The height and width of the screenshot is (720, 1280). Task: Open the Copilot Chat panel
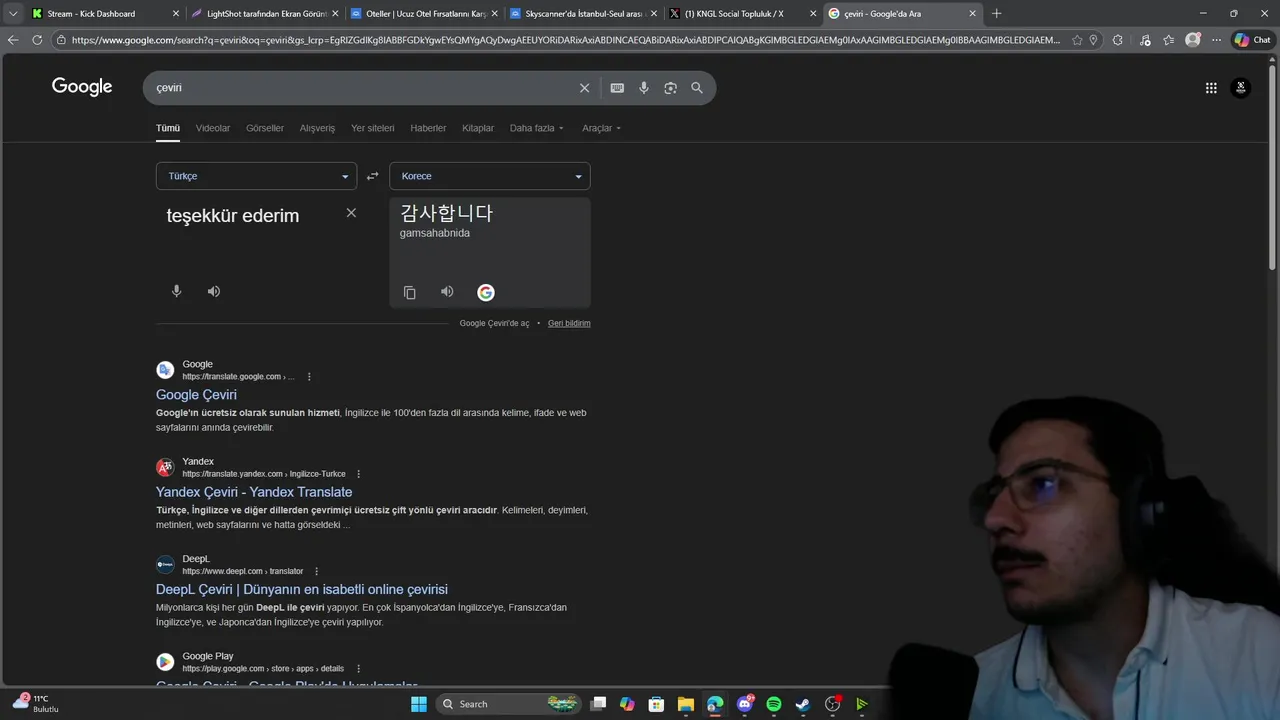tap(1252, 40)
